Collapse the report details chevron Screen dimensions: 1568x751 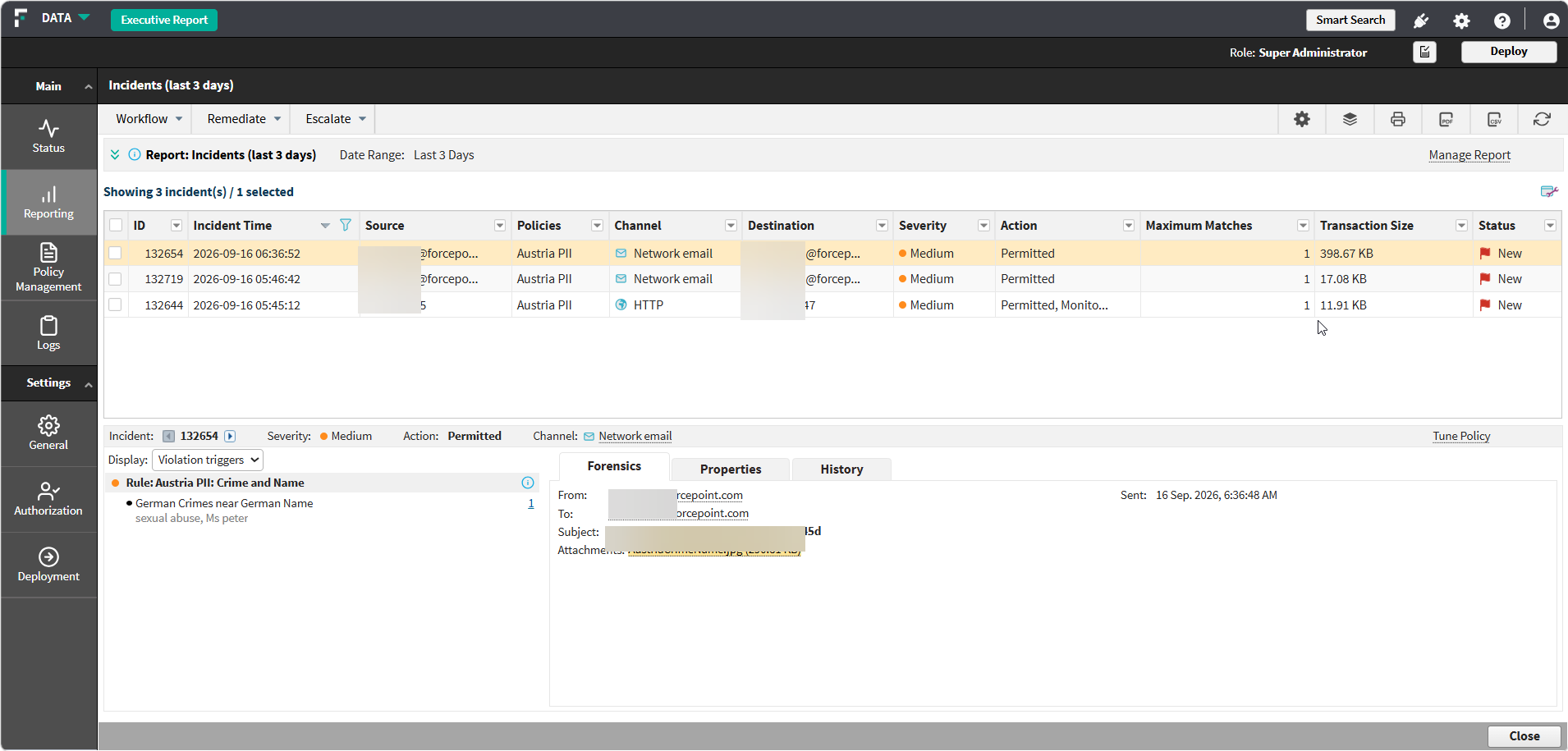coord(115,154)
